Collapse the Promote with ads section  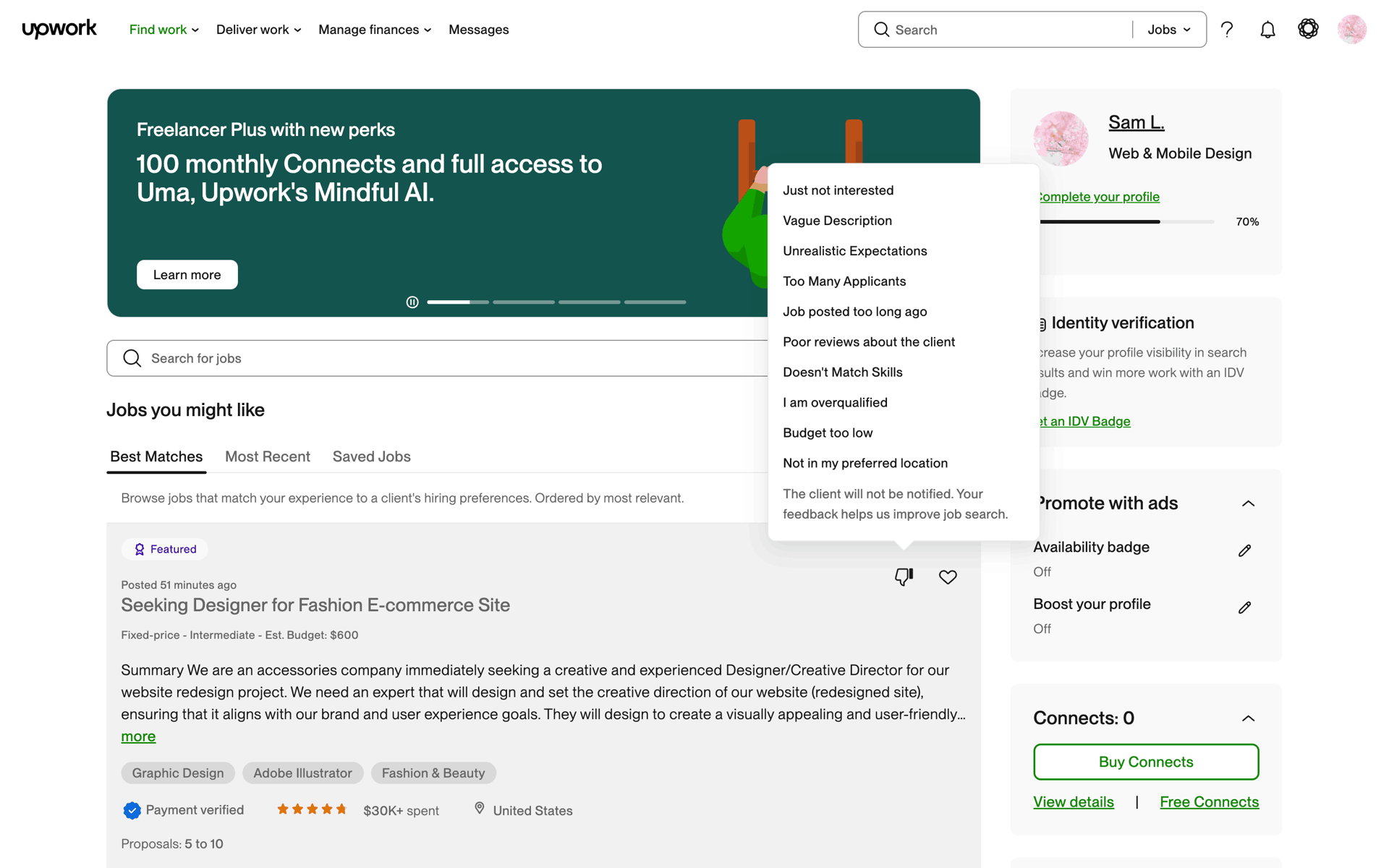pos(1248,503)
